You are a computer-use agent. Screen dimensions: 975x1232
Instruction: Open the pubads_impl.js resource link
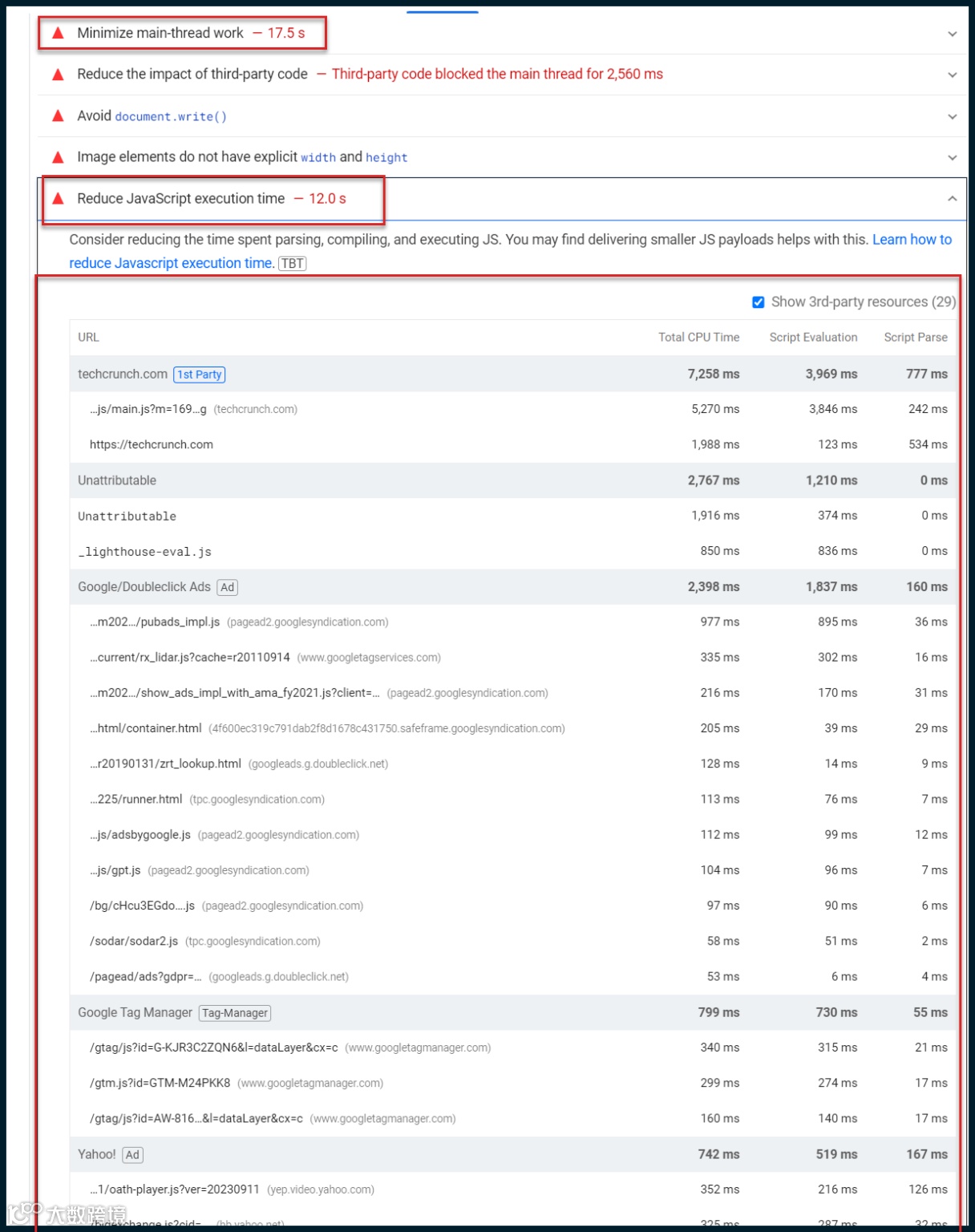tap(155, 622)
